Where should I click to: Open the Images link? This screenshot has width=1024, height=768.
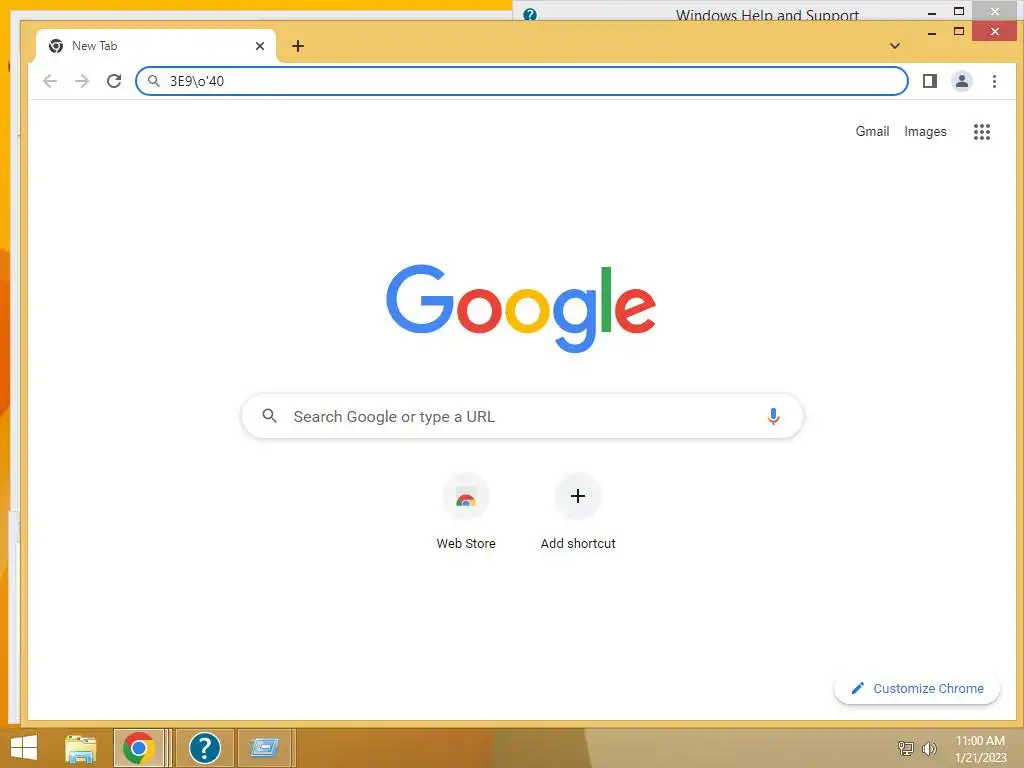tap(925, 132)
